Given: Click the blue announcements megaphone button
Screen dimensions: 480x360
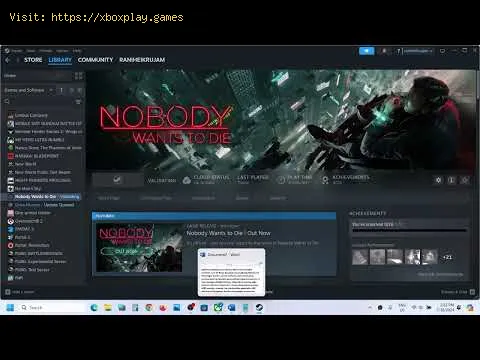Looking at the screenshot, I should coord(367,51).
